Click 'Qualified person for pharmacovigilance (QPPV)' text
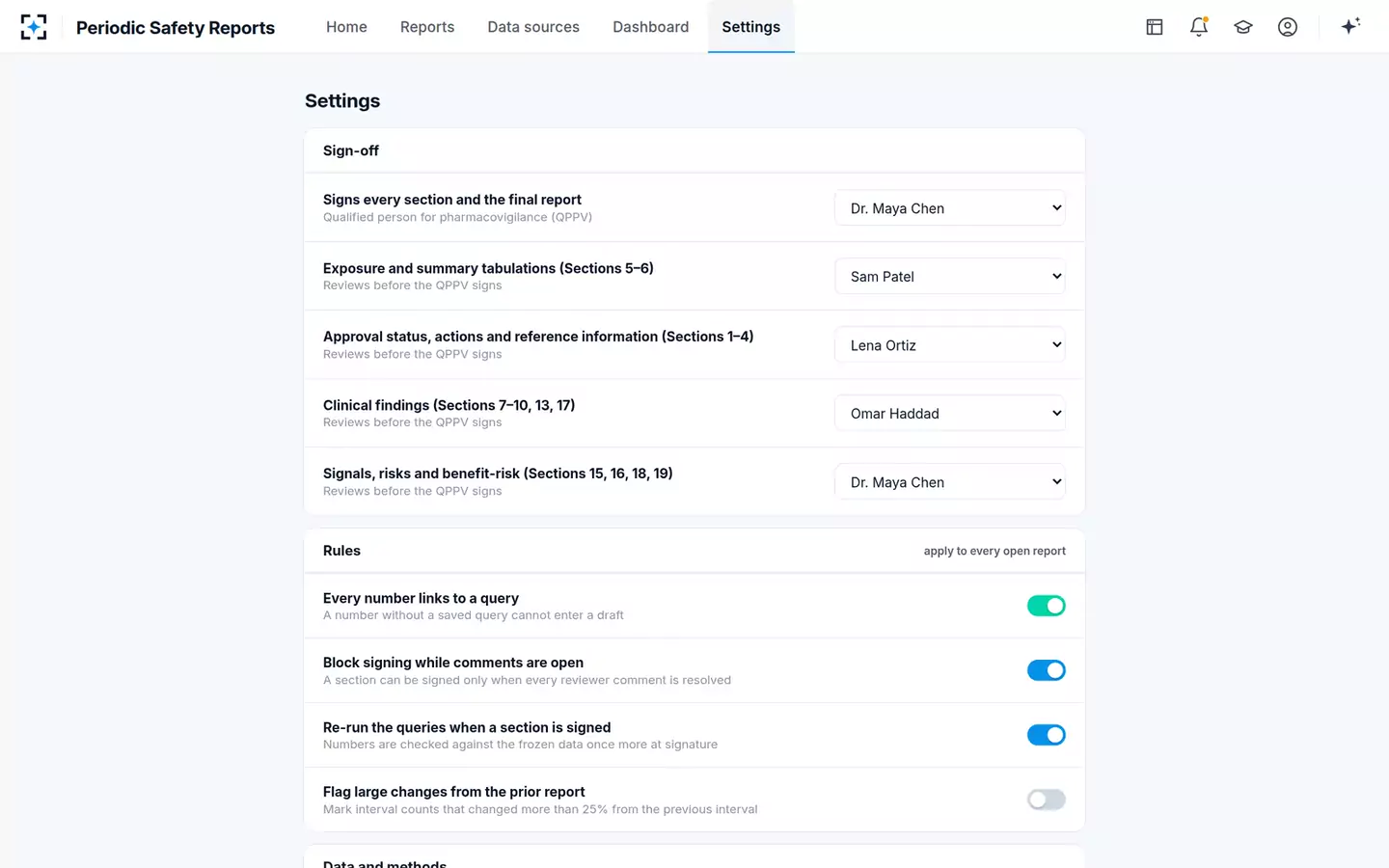 point(457,217)
